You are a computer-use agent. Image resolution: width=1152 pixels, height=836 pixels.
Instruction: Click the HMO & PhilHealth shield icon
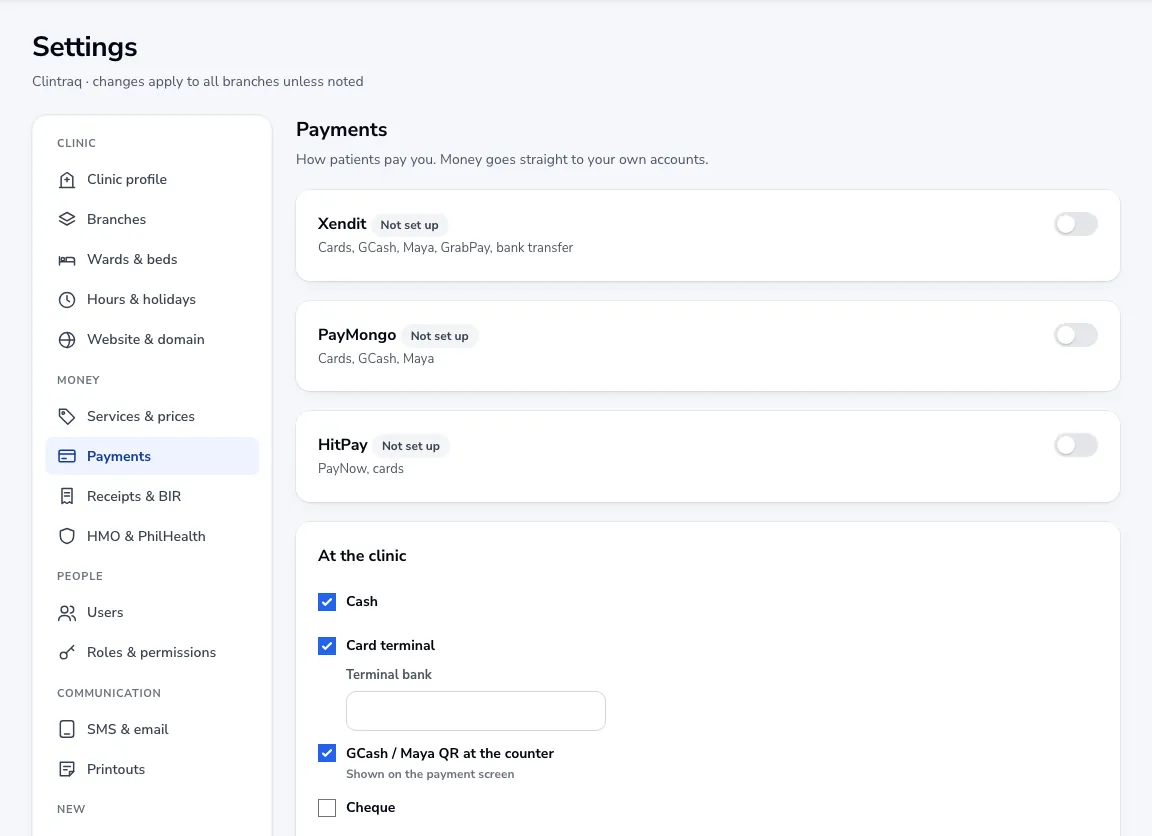coord(67,536)
